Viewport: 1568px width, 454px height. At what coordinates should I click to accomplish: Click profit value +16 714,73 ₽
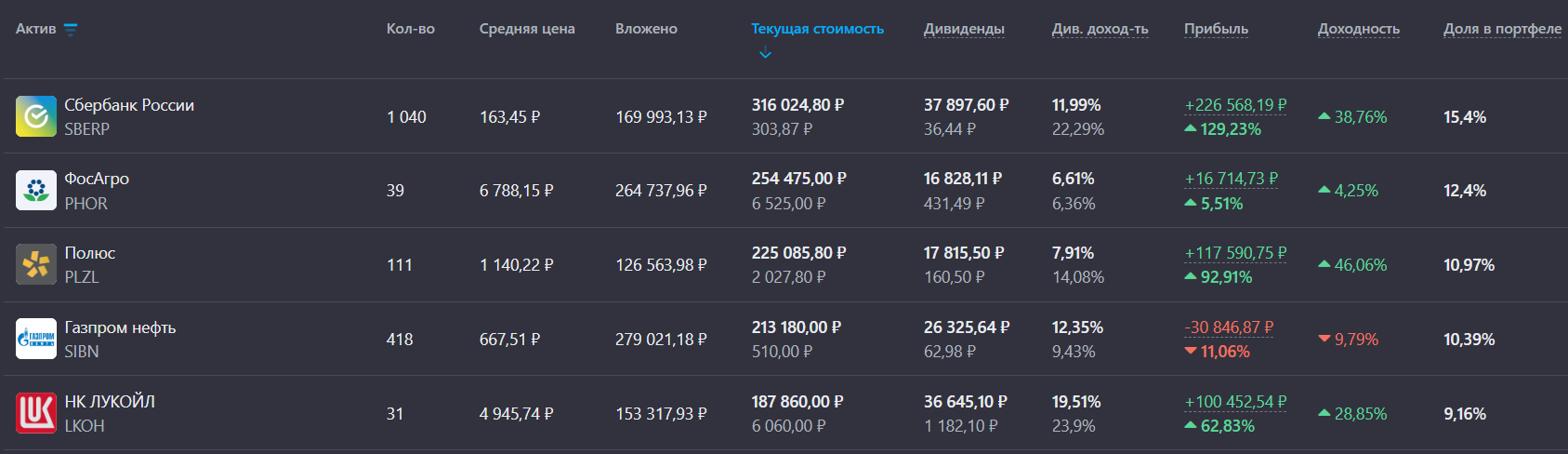[1231, 179]
